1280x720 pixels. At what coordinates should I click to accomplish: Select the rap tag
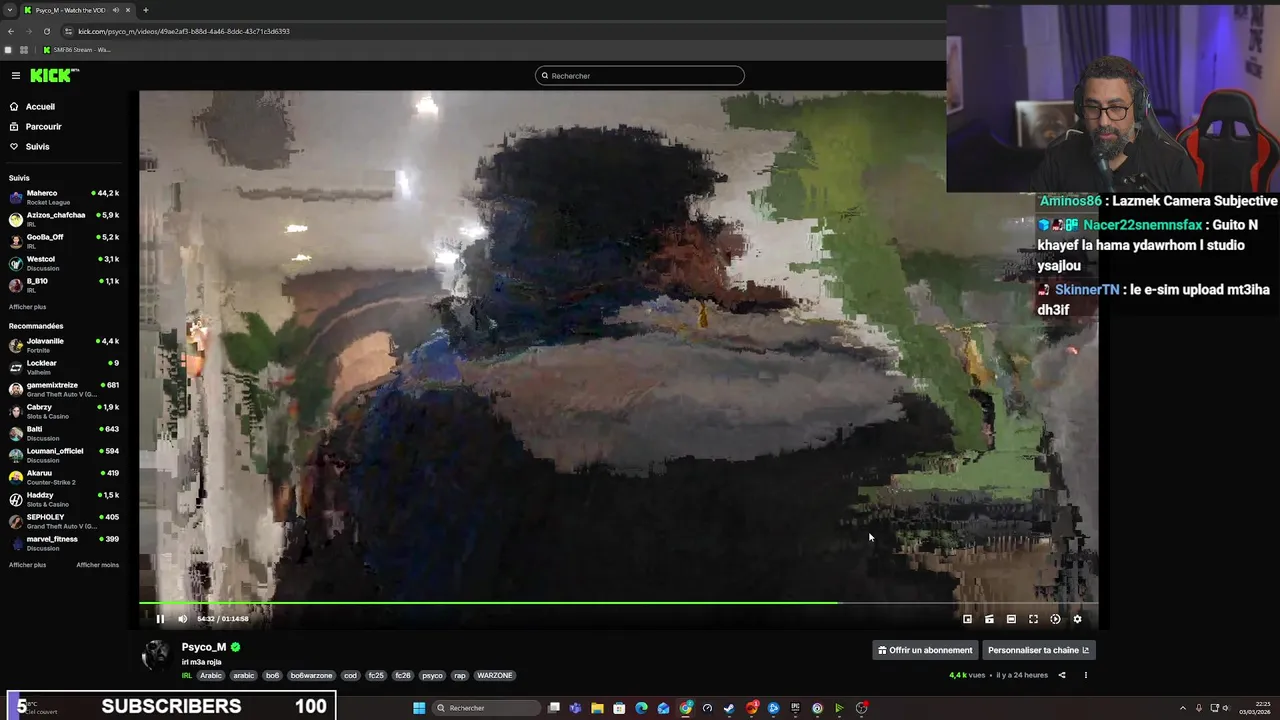tap(460, 676)
